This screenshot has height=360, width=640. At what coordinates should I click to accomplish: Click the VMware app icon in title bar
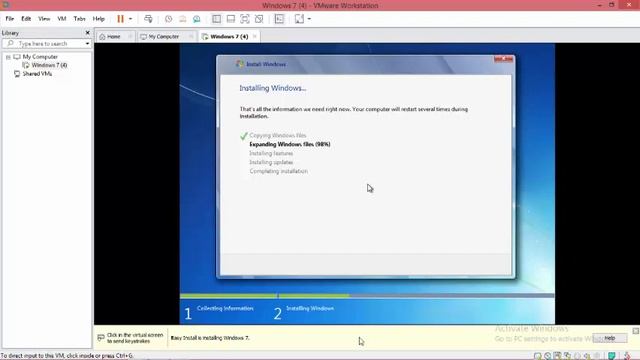pyautogui.click(x=6, y=5)
